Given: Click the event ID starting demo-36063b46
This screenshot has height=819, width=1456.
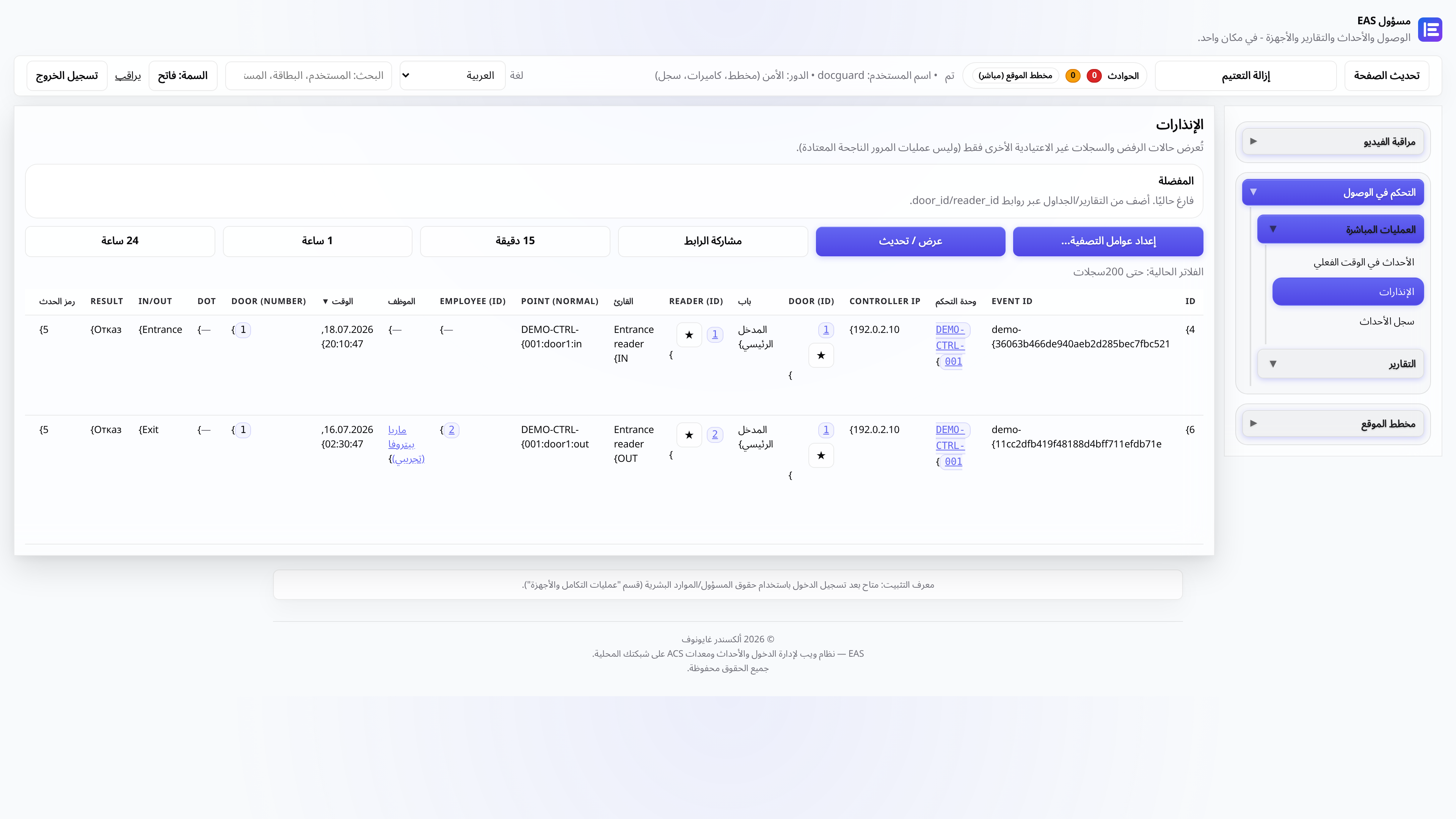Looking at the screenshot, I should pos(1081,337).
